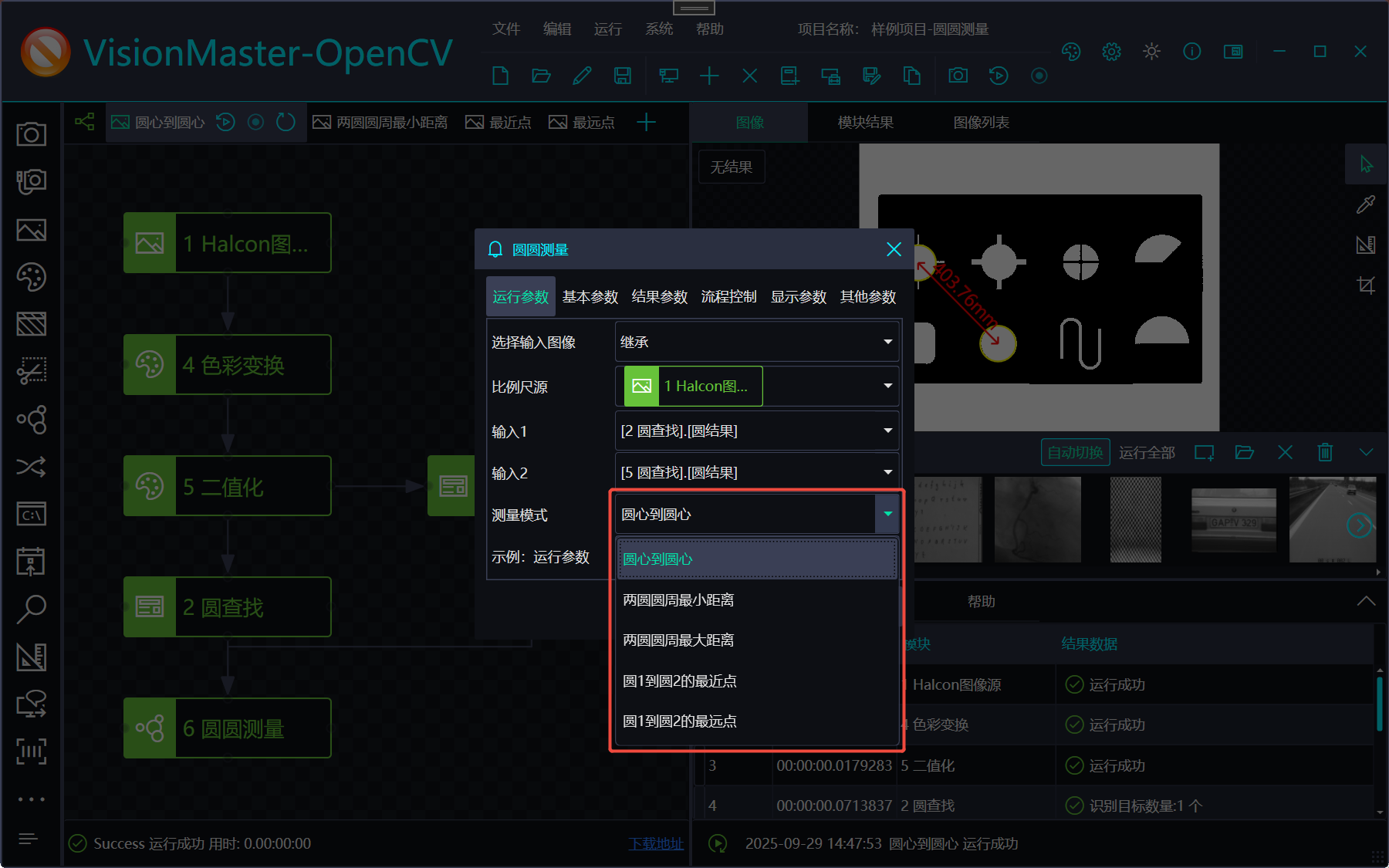Image resolution: width=1389 pixels, height=868 pixels.
Task: Select the color palette tool in left sidebar
Action: (32, 277)
